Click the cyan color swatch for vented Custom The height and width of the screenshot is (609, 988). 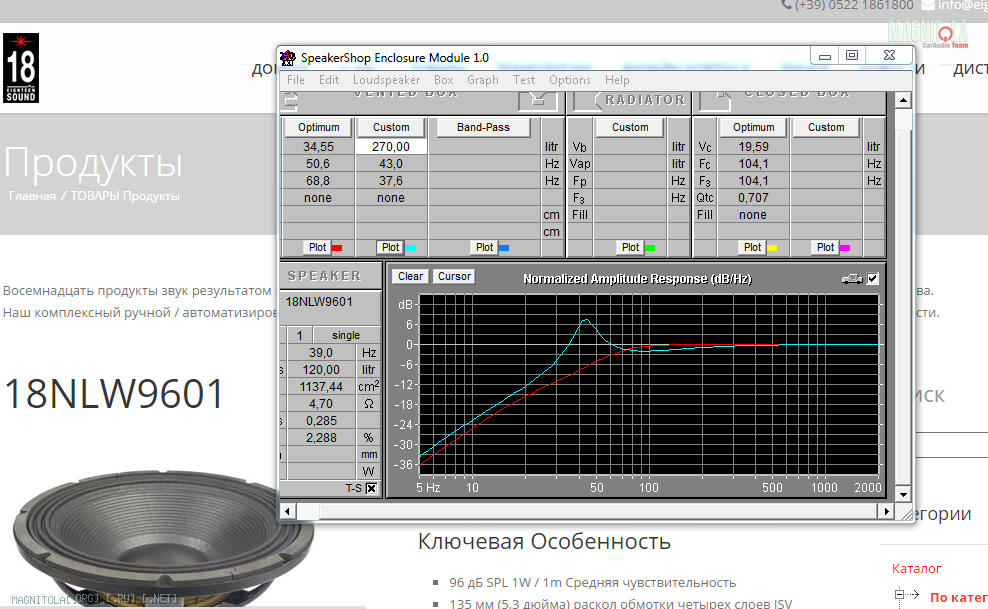click(x=410, y=248)
